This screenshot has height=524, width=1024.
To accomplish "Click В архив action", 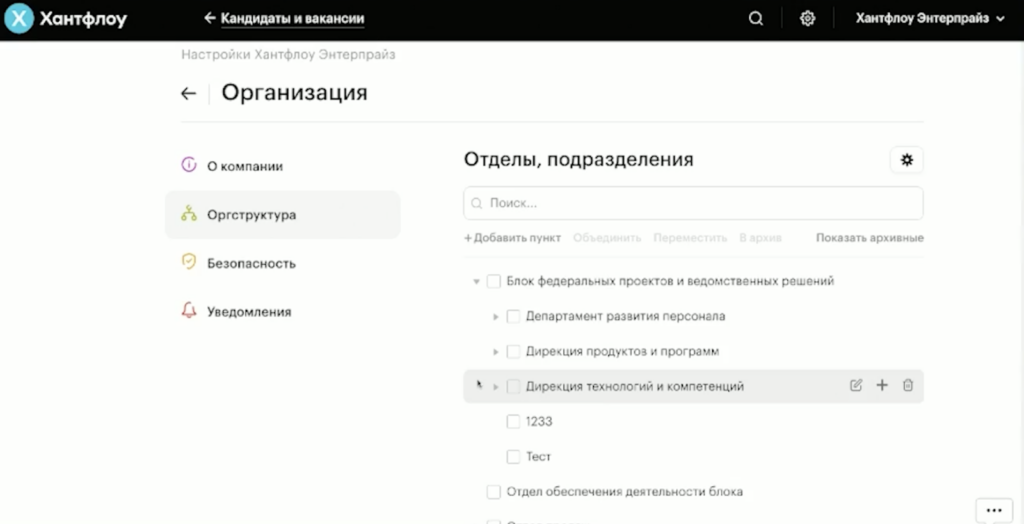I will point(760,238).
